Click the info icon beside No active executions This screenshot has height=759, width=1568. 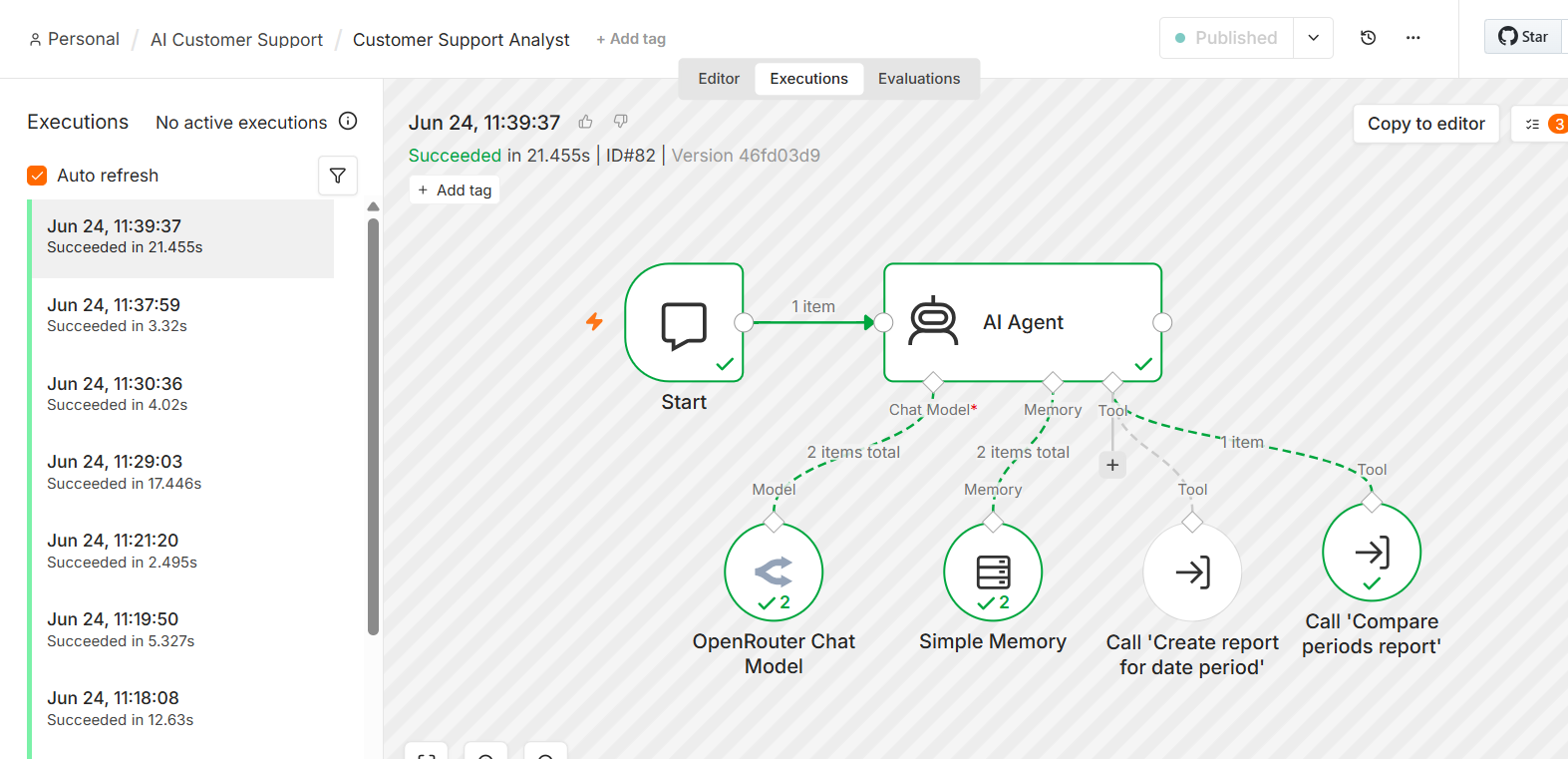coord(348,121)
